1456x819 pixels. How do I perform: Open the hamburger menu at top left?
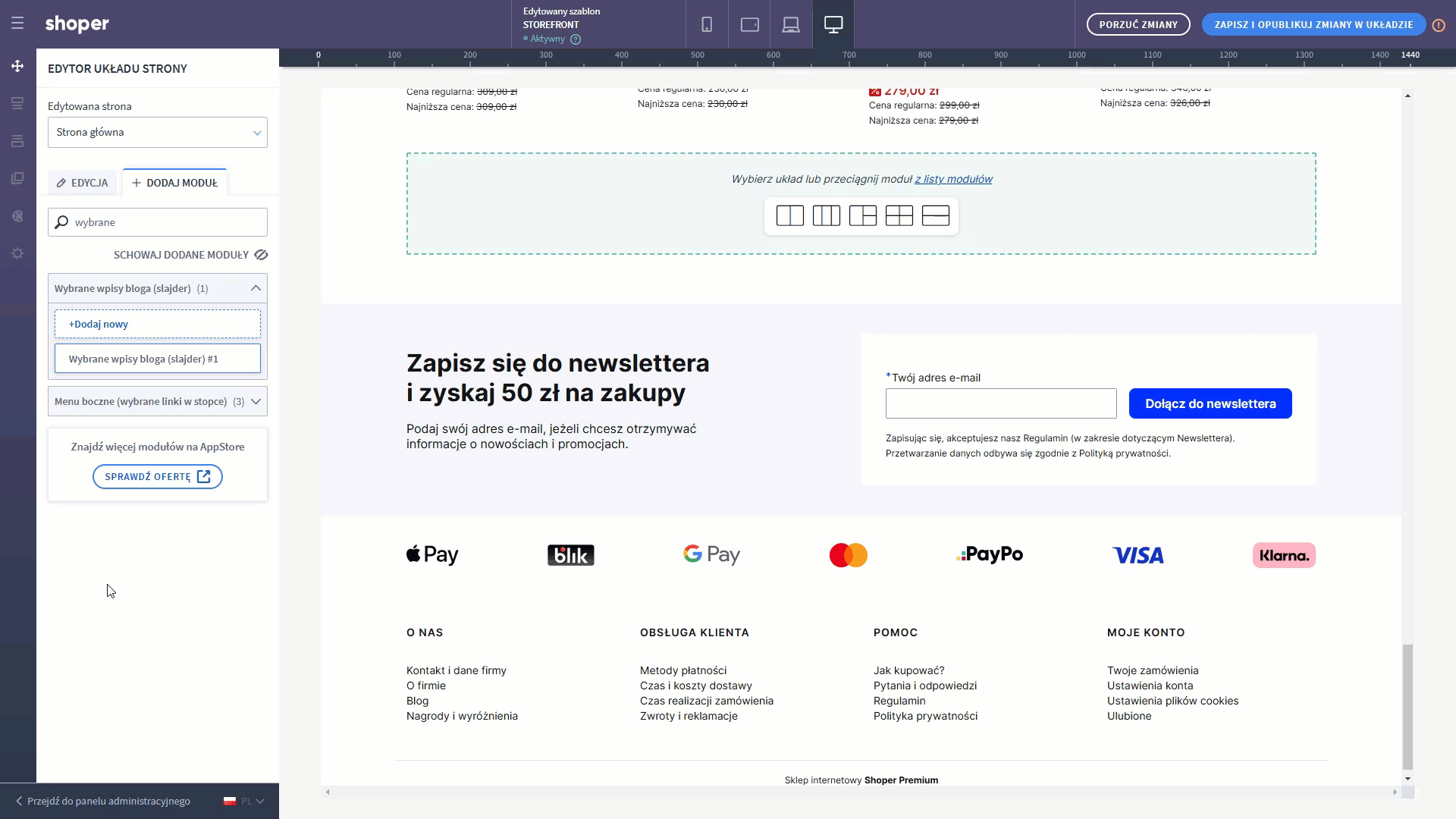pyautogui.click(x=17, y=23)
